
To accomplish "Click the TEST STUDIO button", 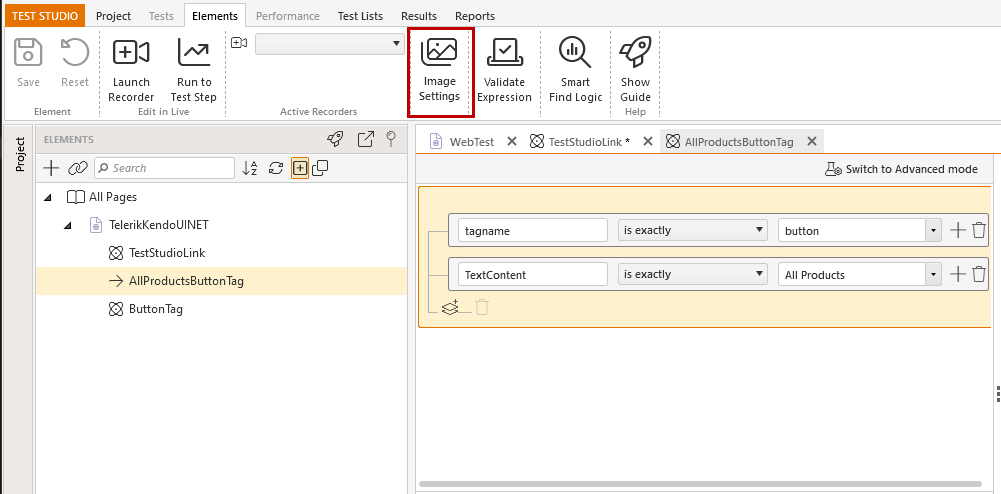I will tap(45, 16).
